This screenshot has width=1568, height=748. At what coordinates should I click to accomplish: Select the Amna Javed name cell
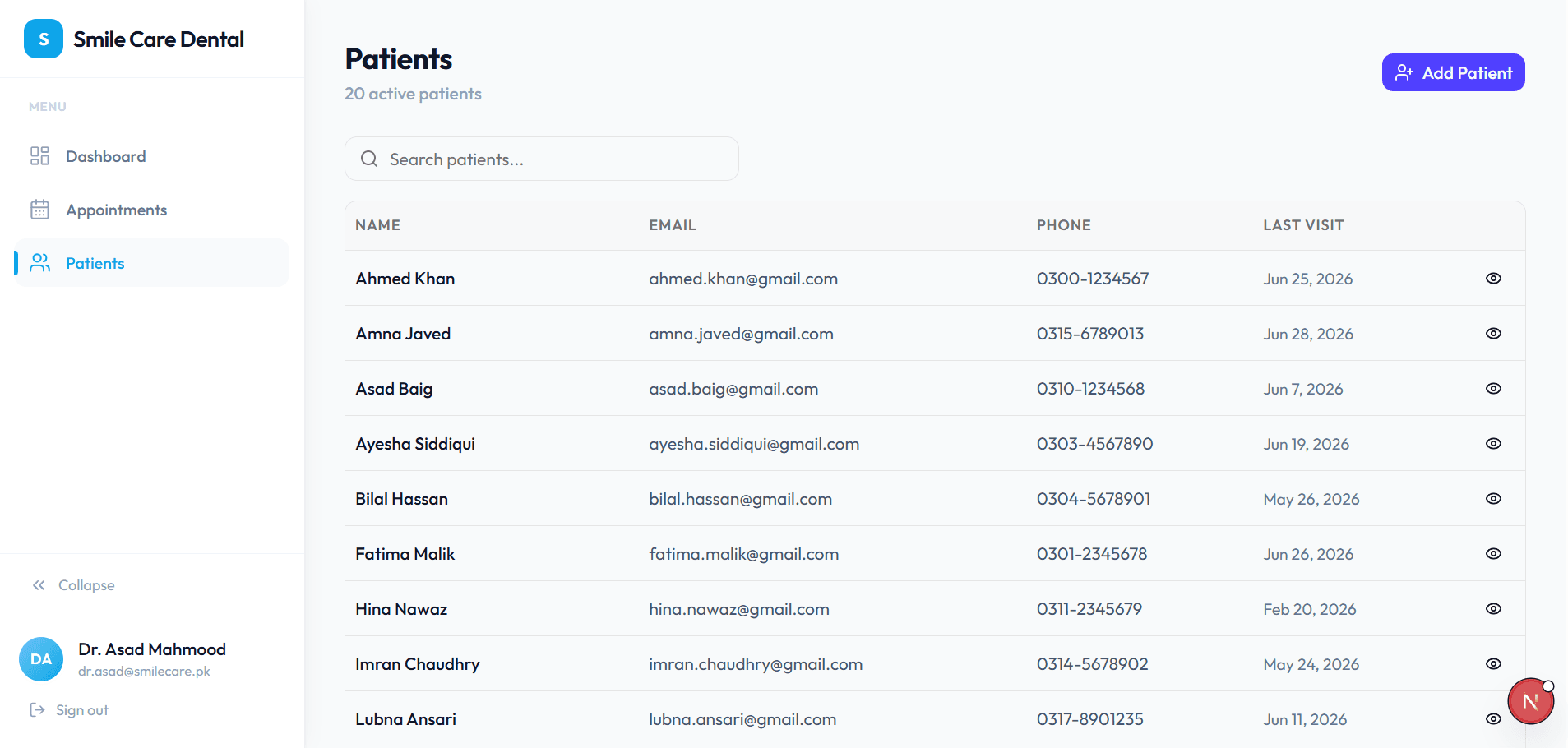(x=403, y=334)
